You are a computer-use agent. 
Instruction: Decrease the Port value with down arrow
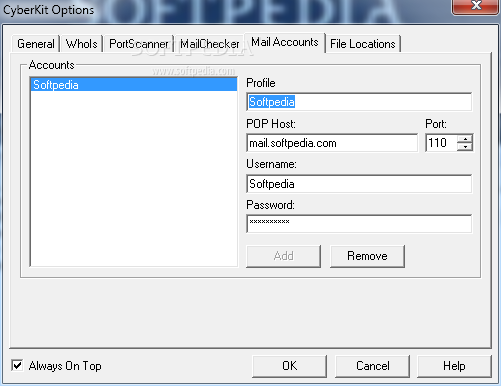[x=465, y=147]
